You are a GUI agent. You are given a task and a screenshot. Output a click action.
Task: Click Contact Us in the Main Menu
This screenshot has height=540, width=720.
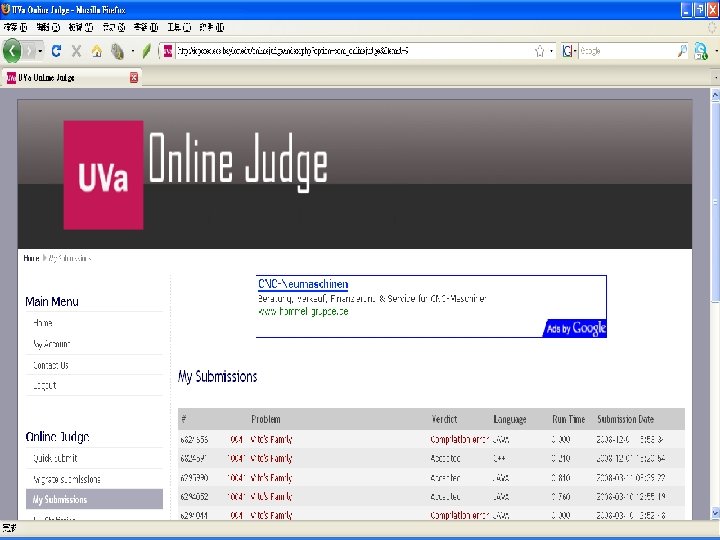click(51, 366)
